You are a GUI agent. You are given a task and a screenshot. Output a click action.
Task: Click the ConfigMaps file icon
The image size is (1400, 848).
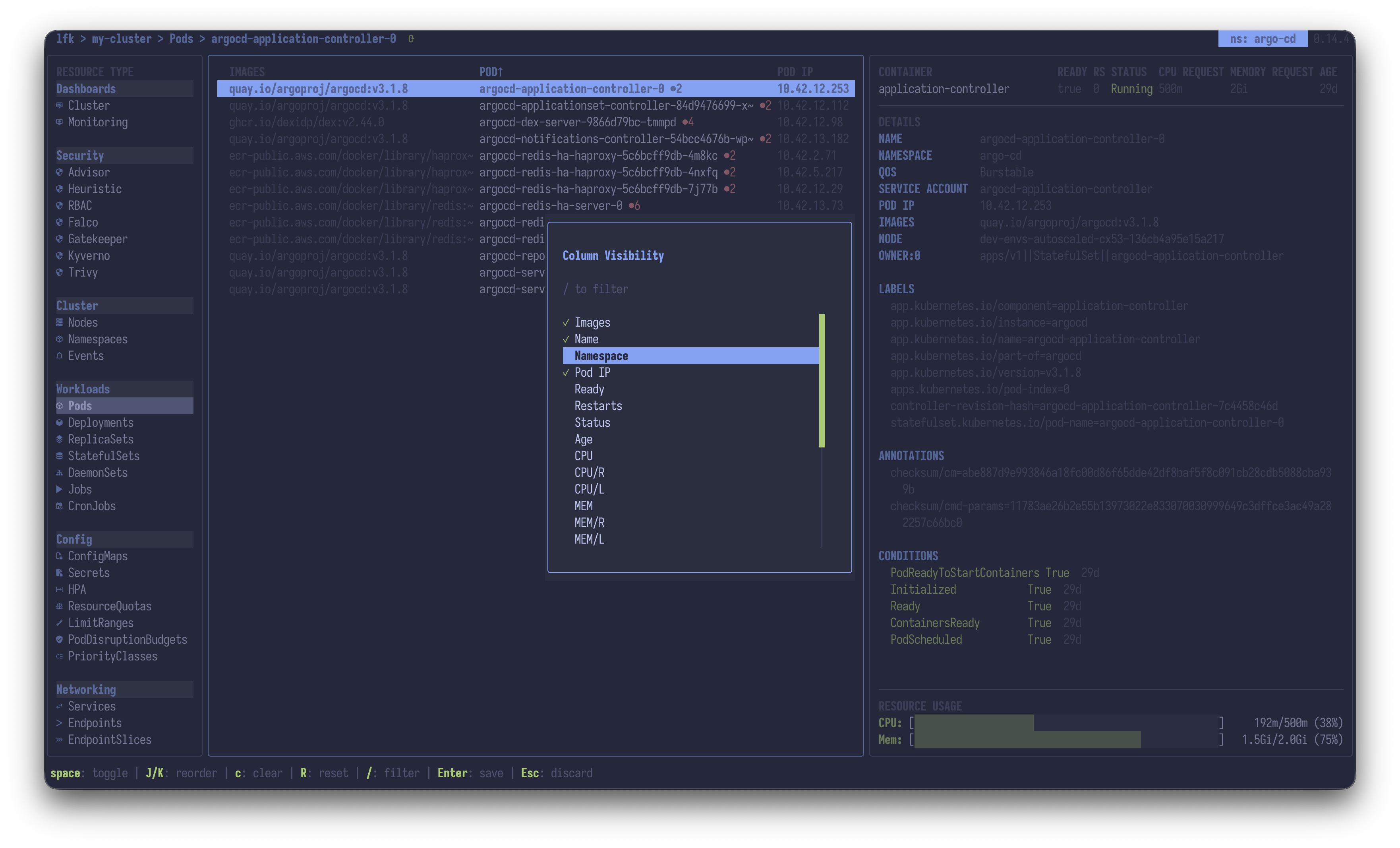point(59,556)
